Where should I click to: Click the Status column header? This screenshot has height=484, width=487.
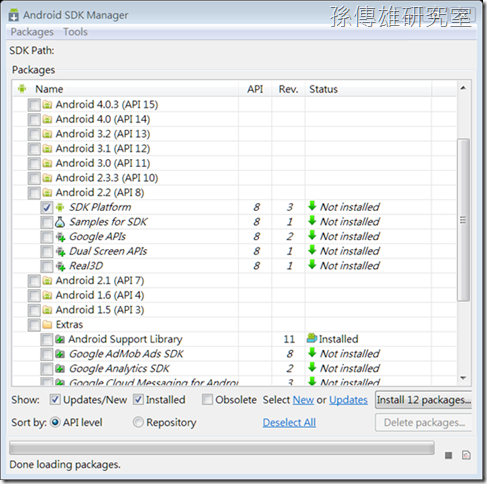[368, 89]
